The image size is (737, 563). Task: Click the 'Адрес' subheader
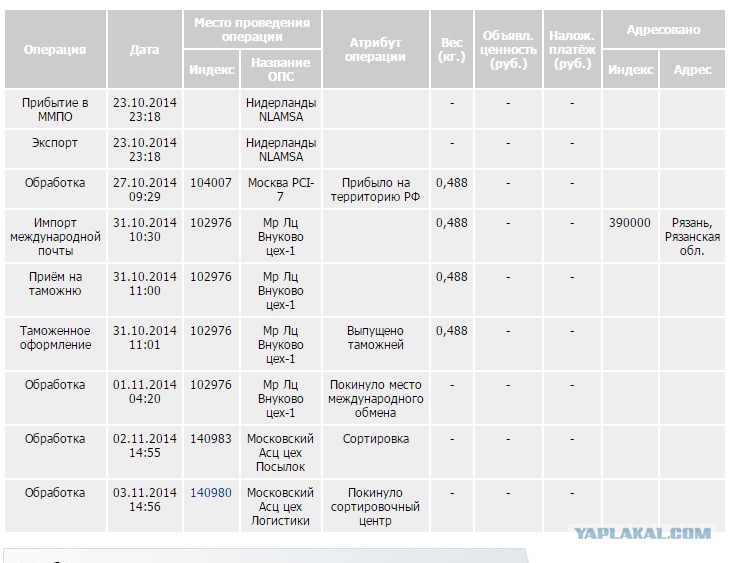point(692,70)
